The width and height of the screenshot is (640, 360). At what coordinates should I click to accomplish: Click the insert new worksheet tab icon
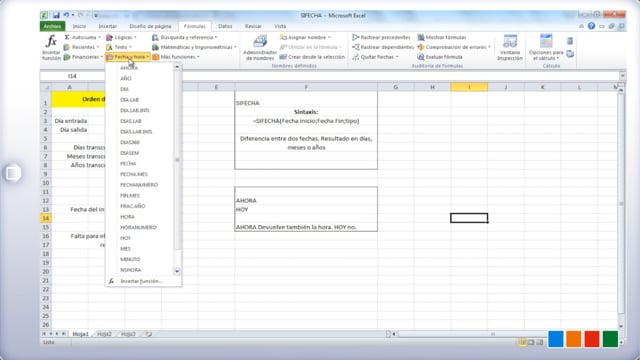[x=149, y=334]
